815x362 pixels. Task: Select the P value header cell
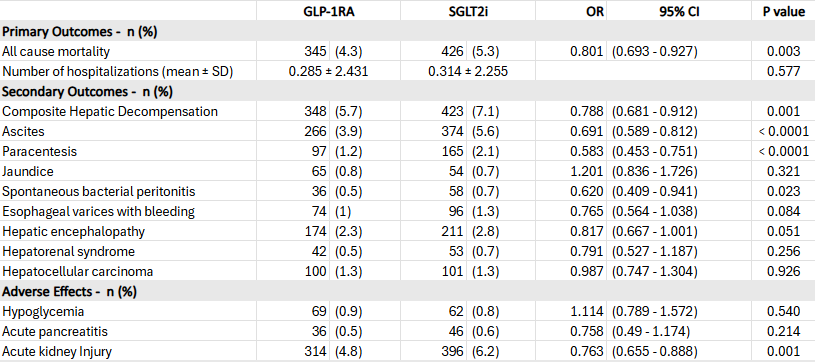[x=783, y=11]
